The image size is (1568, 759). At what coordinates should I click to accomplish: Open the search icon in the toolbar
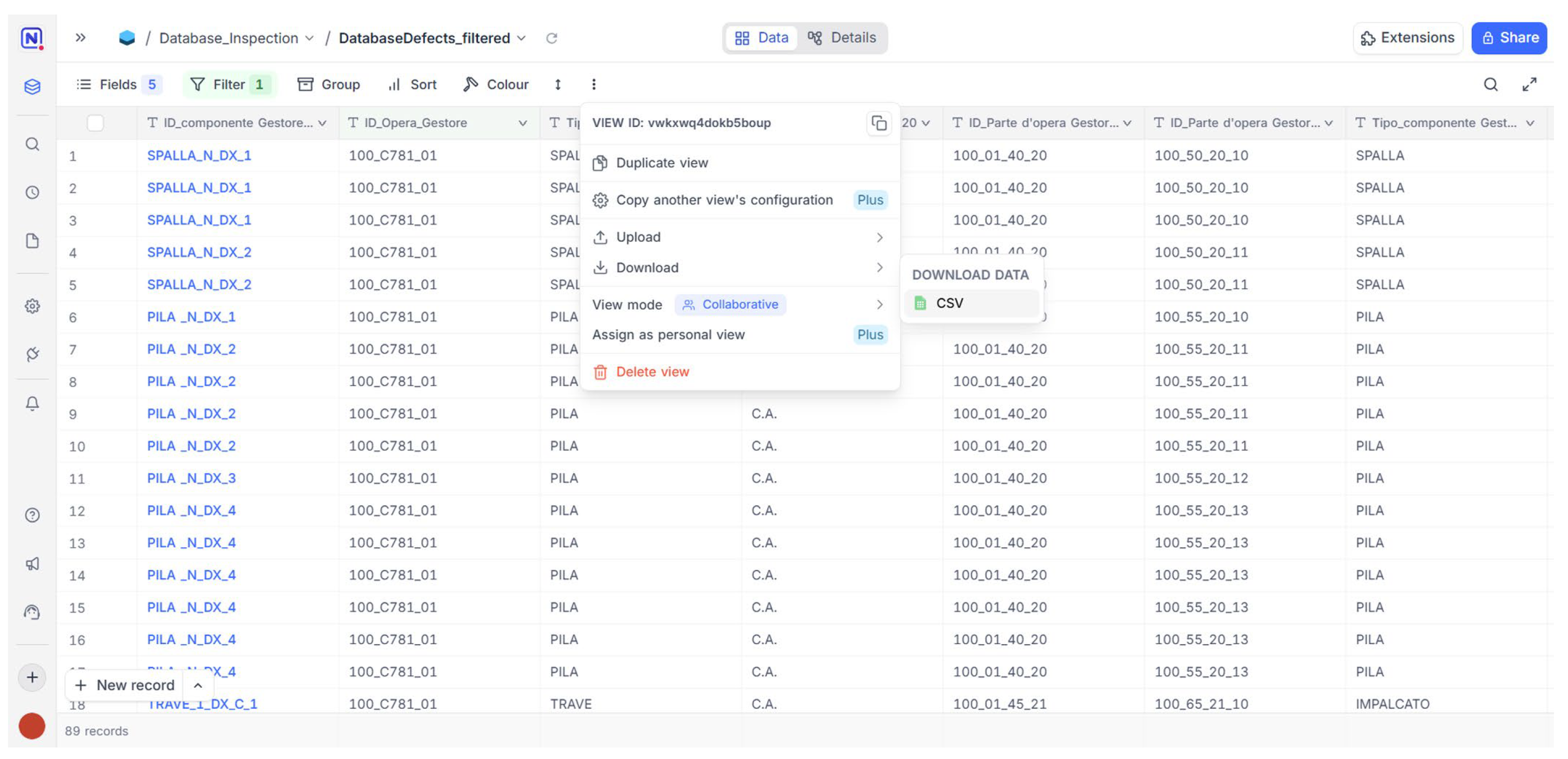pos(1490,85)
